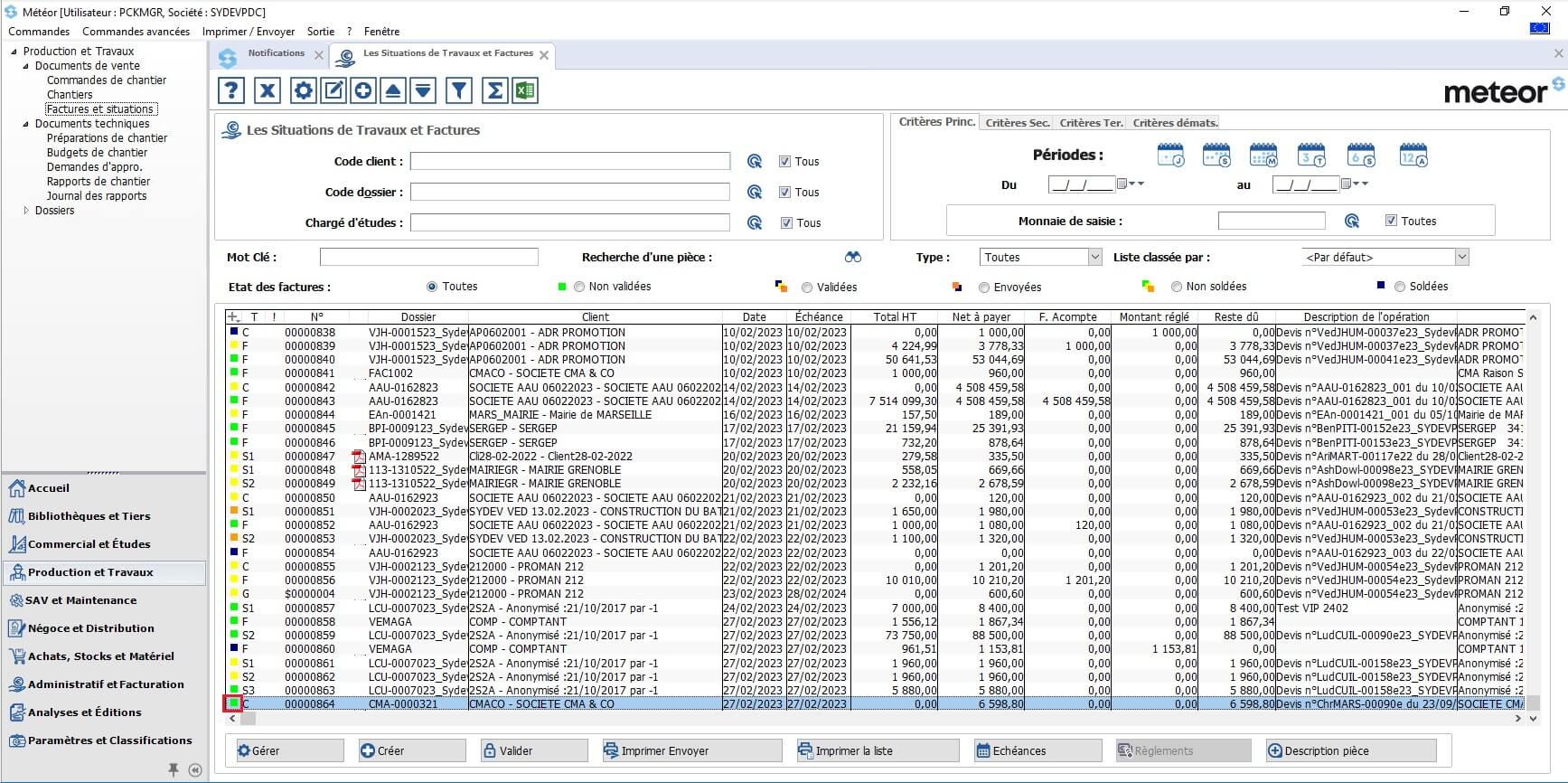Open lookup icon next to Code dossier
The width and height of the screenshot is (1568, 783).
tap(755, 193)
